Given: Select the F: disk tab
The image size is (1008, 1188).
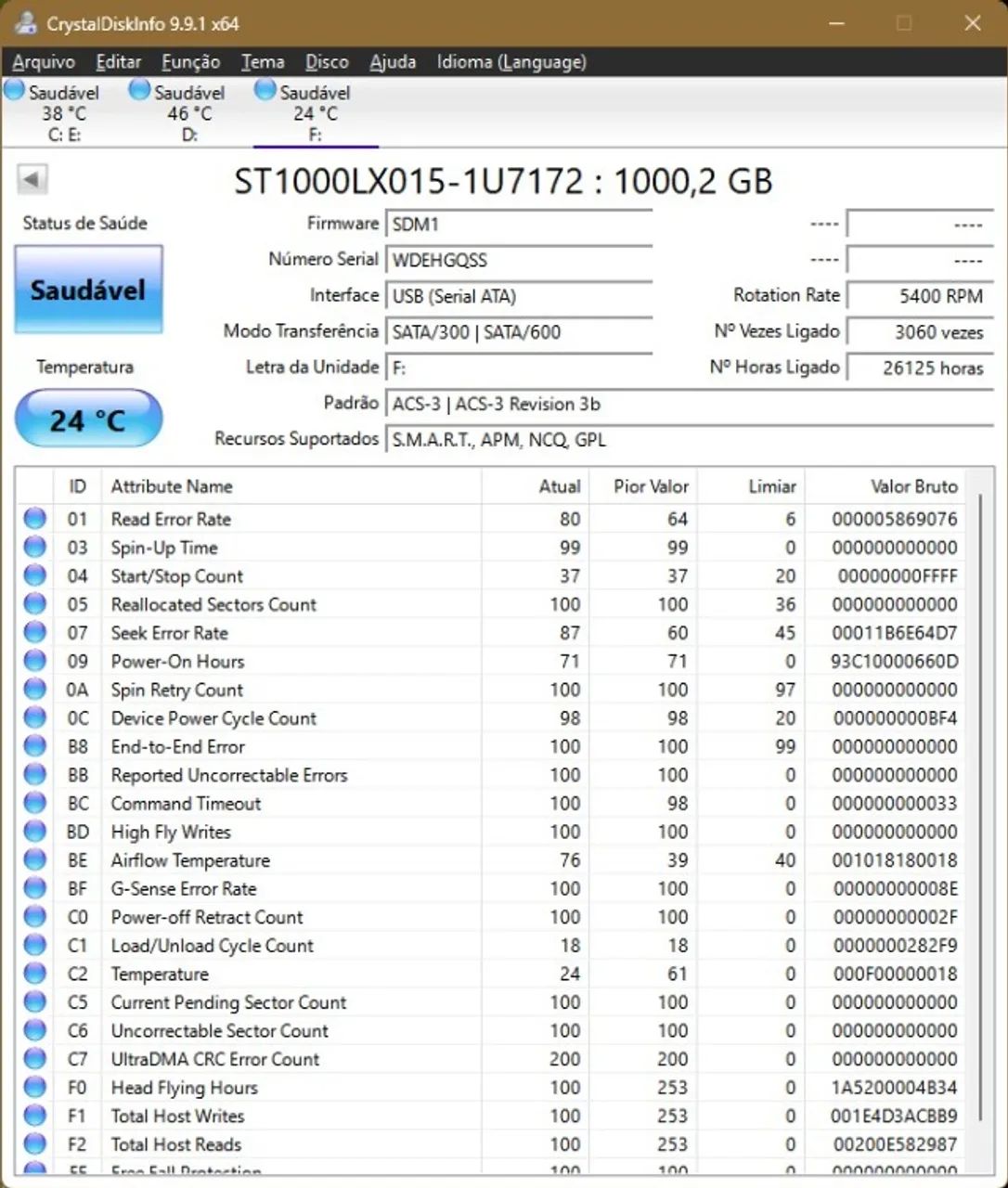Looking at the screenshot, I should (316, 113).
